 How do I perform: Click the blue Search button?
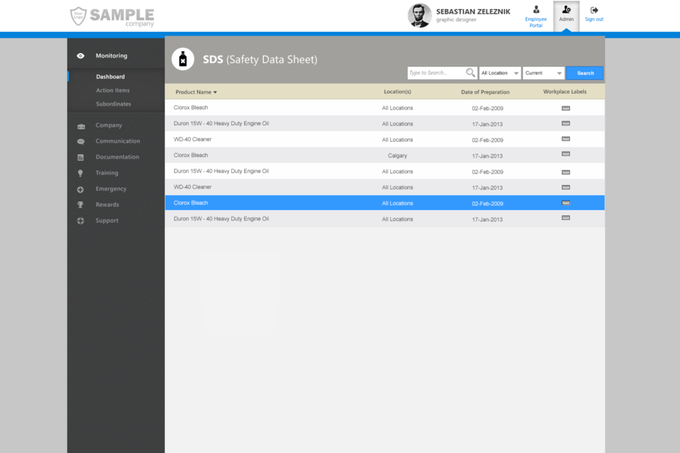pyautogui.click(x=585, y=73)
